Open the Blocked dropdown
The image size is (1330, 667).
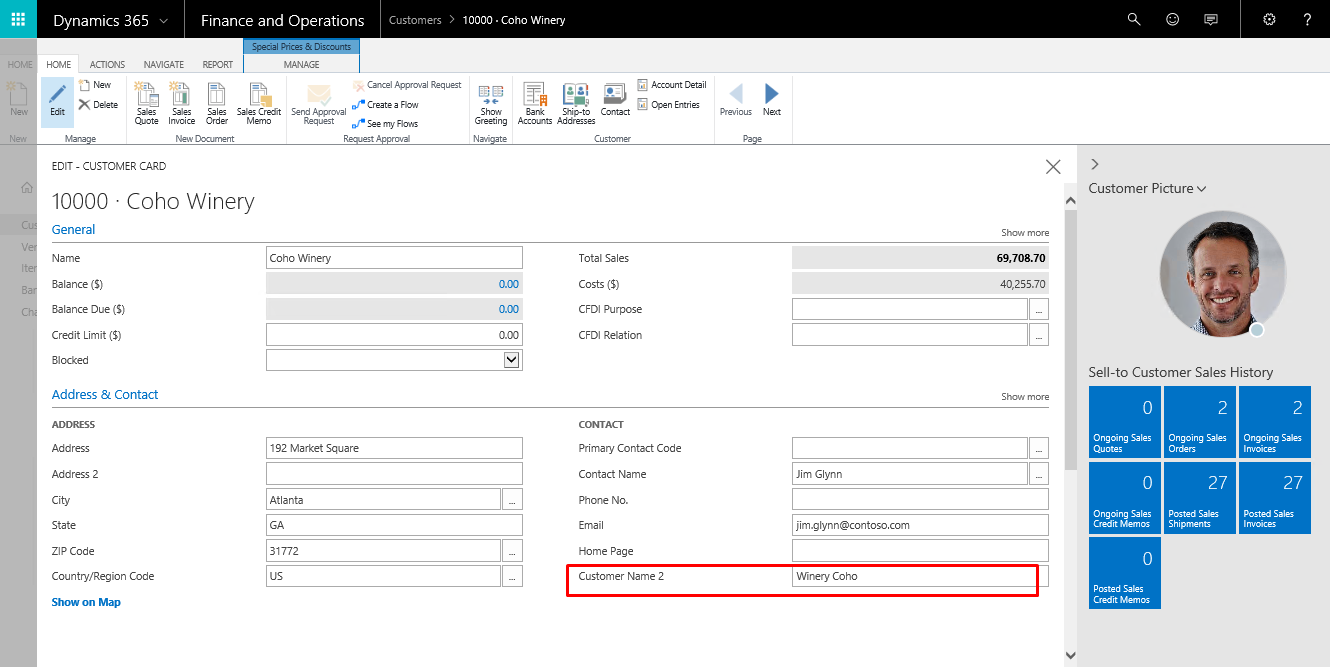(x=512, y=360)
